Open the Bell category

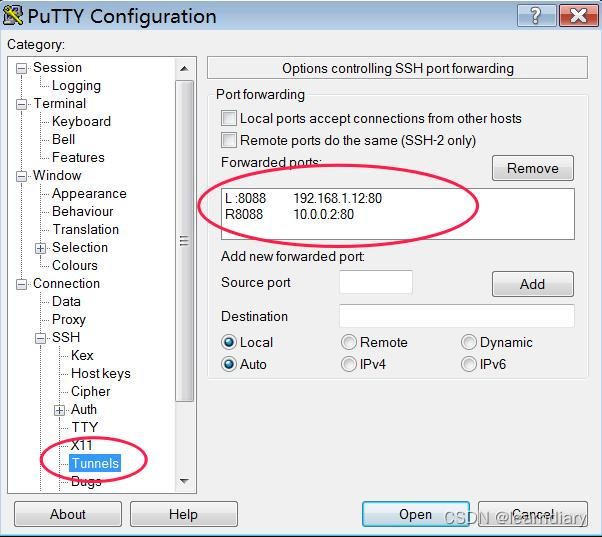pos(63,139)
